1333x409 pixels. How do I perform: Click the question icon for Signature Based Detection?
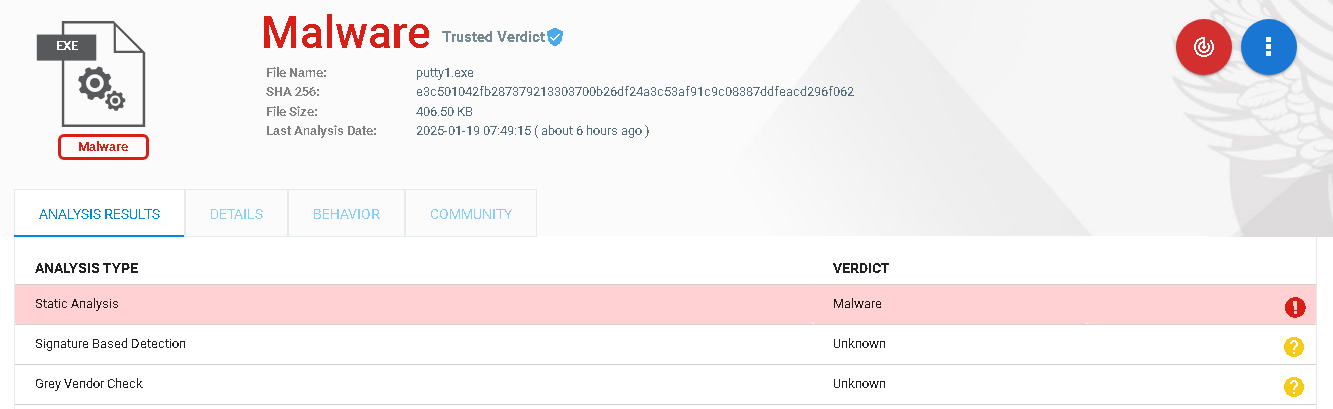click(x=1294, y=347)
